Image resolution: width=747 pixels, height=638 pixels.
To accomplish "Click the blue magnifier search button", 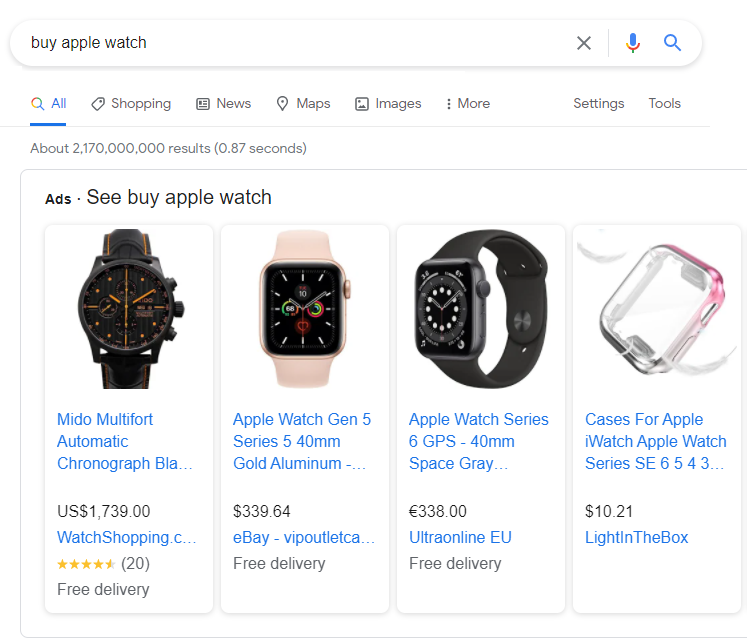I will tap(673, 43).
